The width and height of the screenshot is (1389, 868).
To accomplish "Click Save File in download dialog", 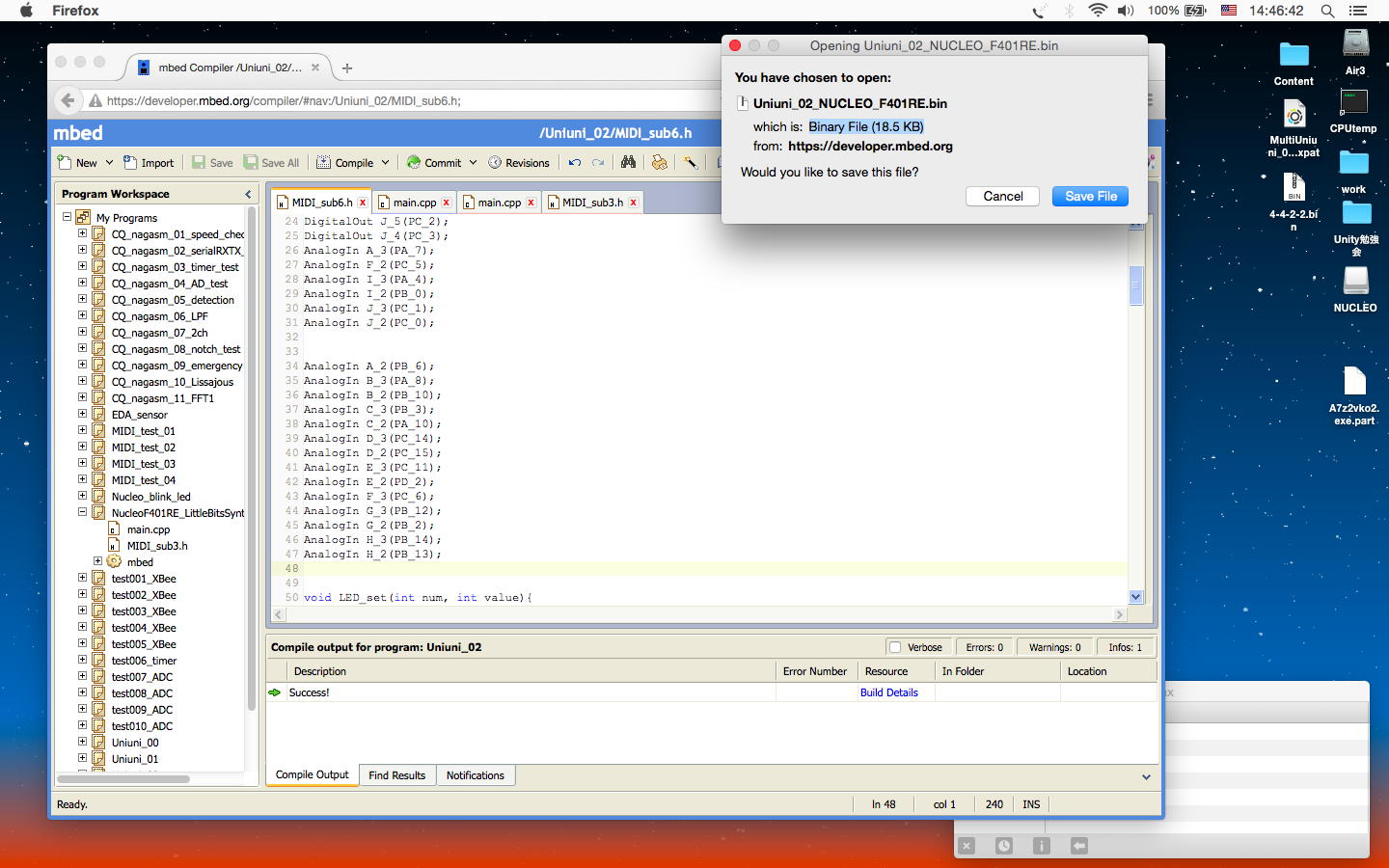I will click(1091, 196).
